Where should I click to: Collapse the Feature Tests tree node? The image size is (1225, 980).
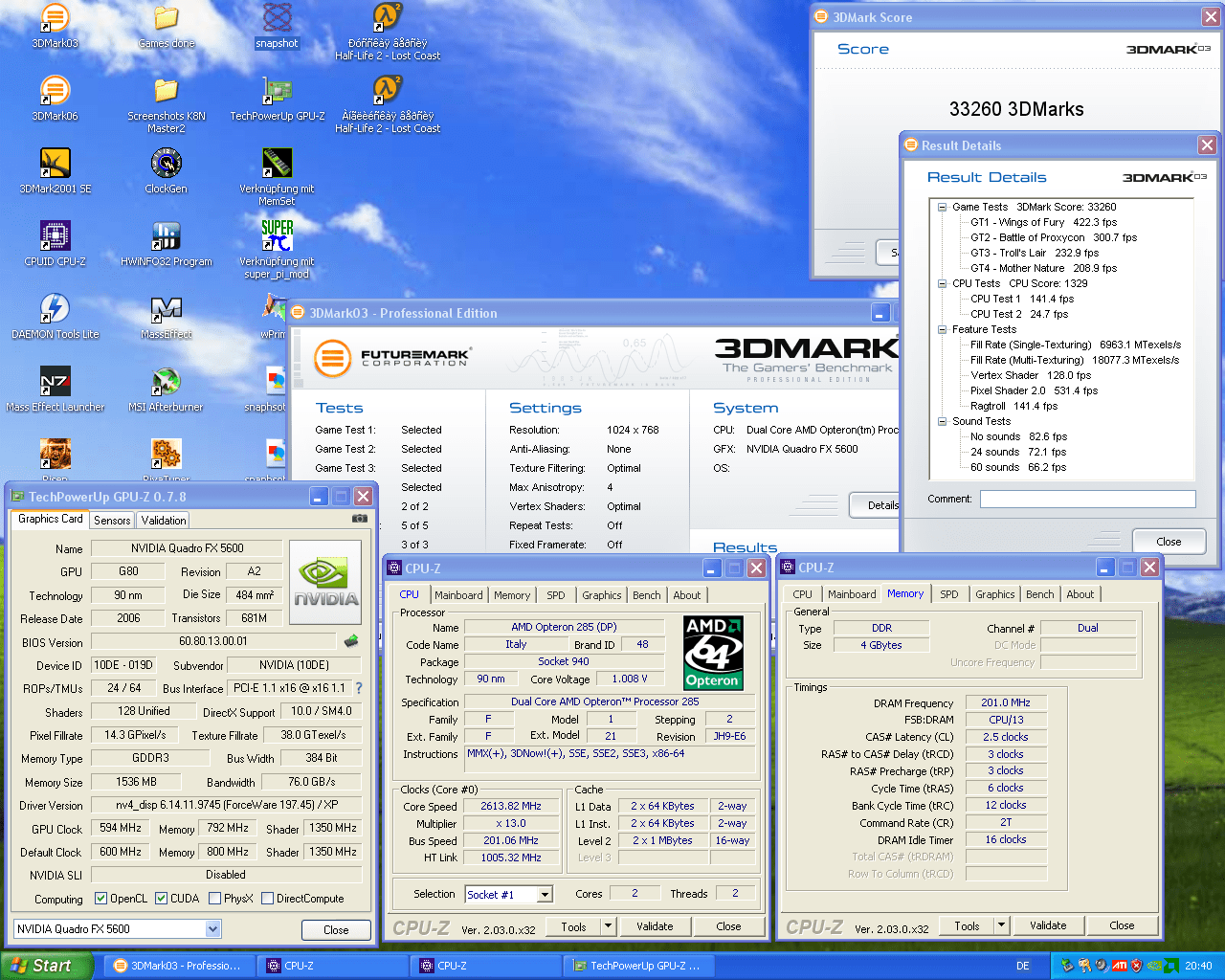(942, 329)
